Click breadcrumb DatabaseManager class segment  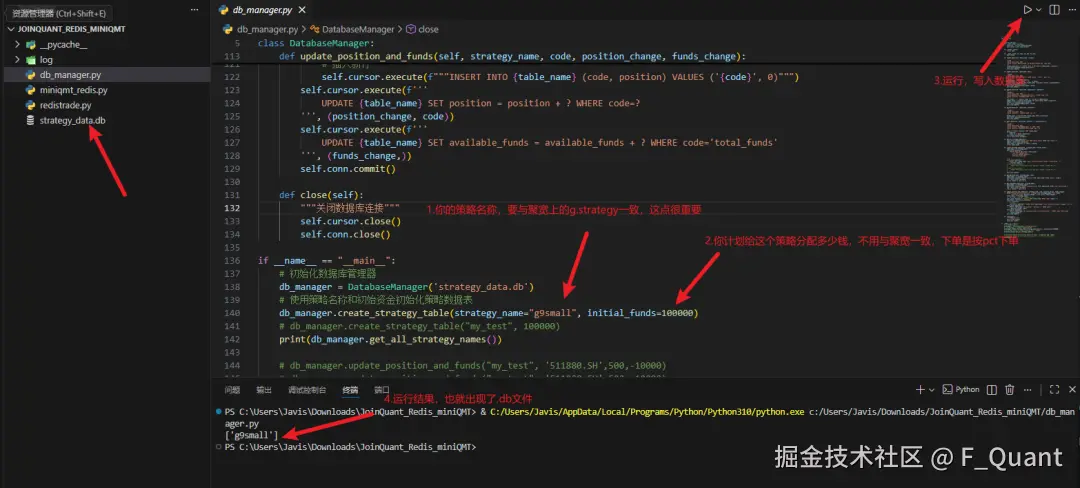tap(358, 30)
